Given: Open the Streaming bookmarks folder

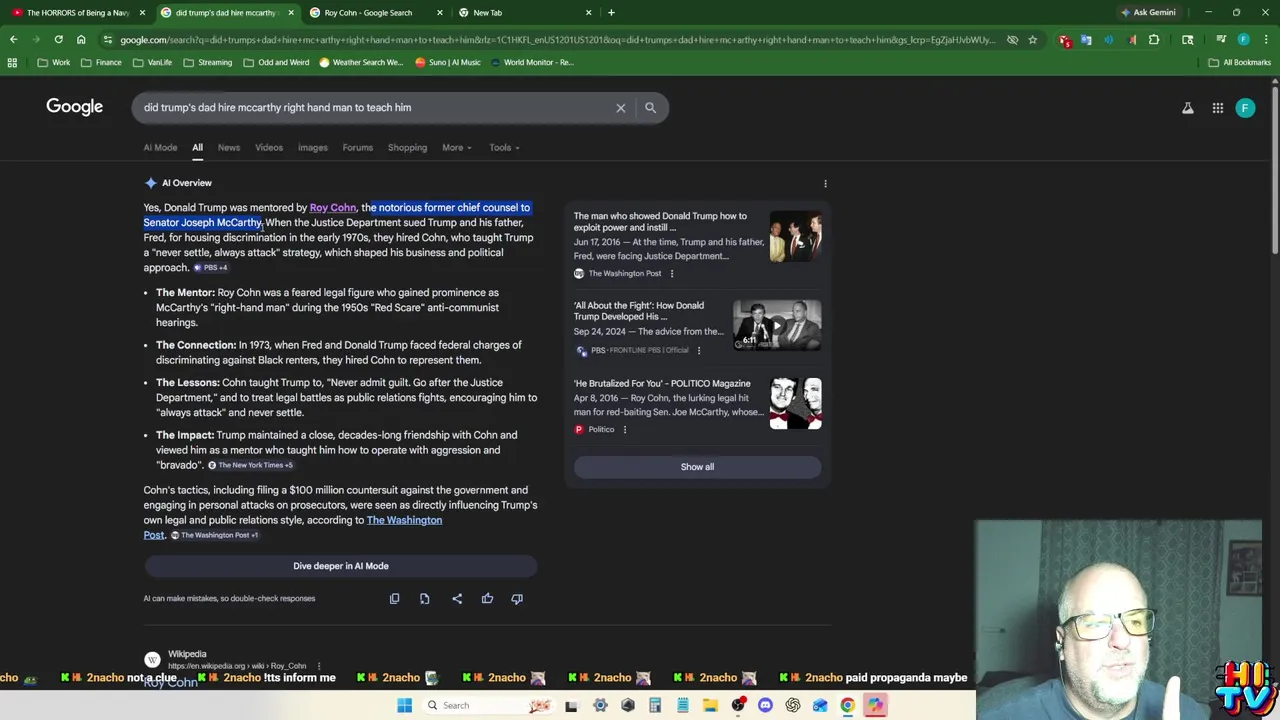Looking at the screenshot, I should (206, 62).
